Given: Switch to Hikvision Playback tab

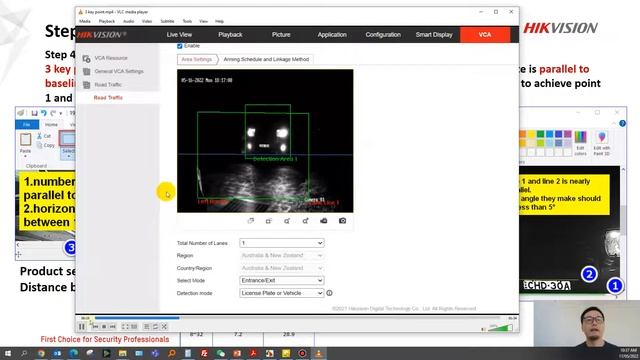Looking at the screenshot, I should coord(230,35).
